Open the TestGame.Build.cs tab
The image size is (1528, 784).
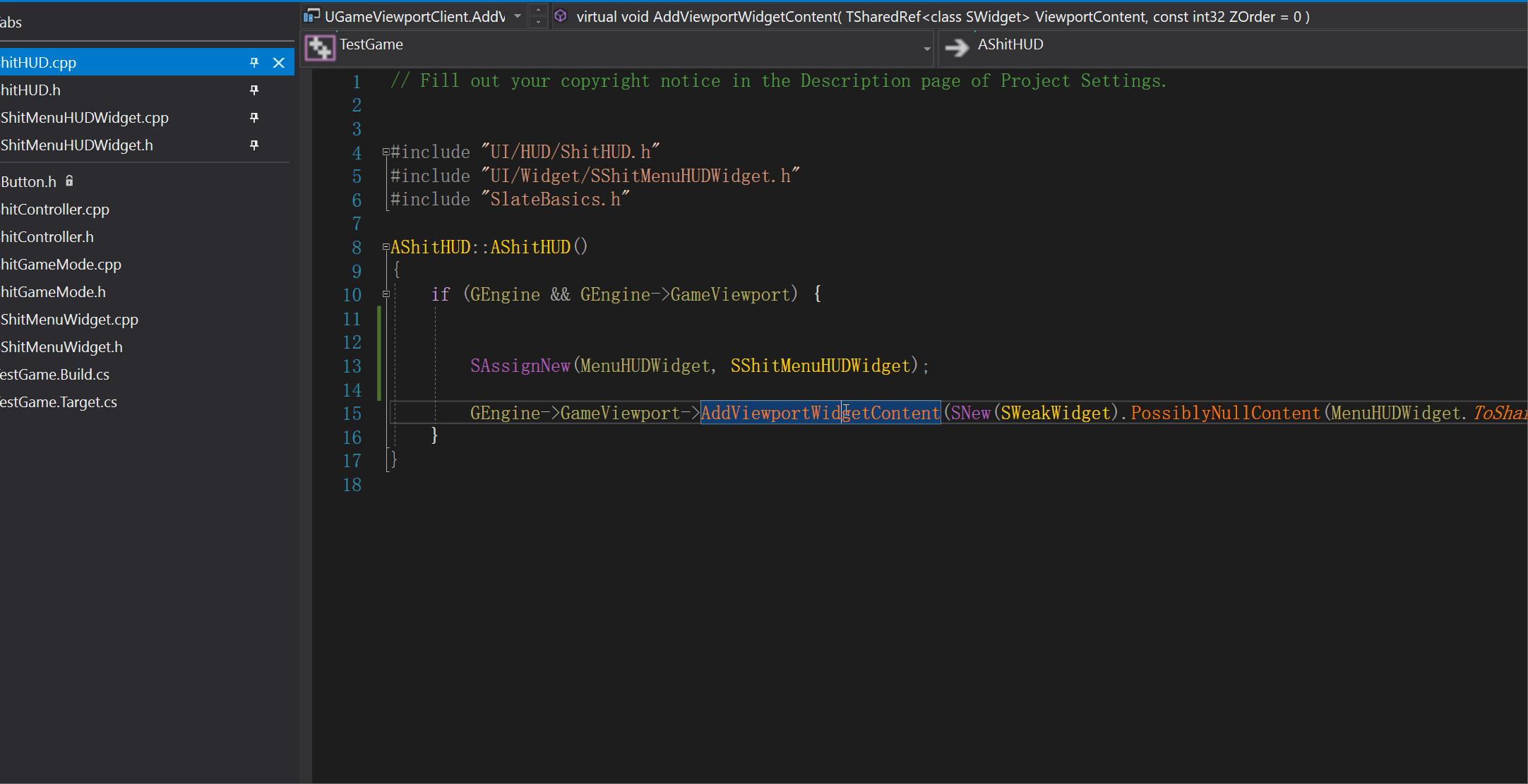point(55,375)
